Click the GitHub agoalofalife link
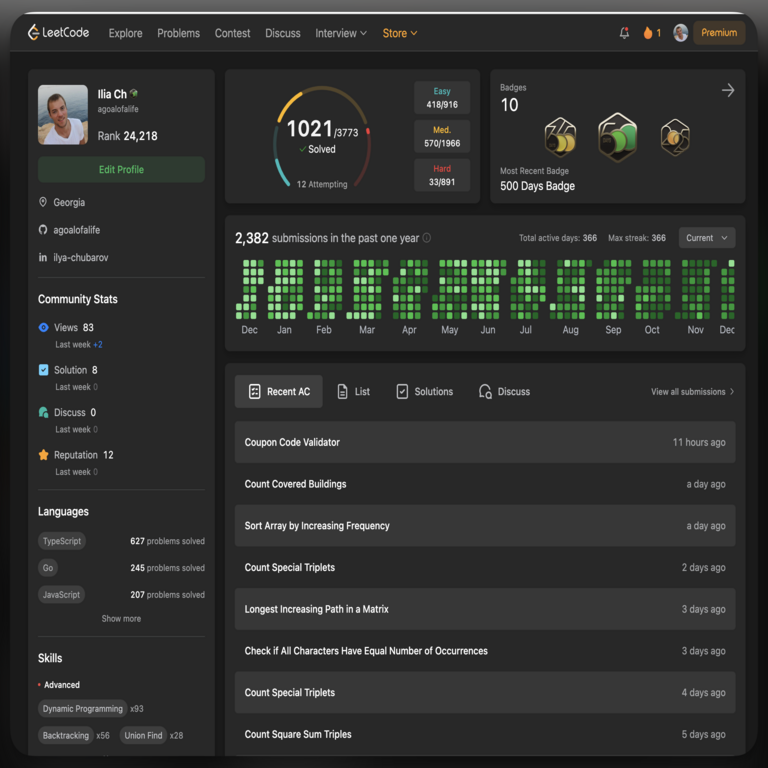Screen dimensions: 768x768 click(76, 230)
